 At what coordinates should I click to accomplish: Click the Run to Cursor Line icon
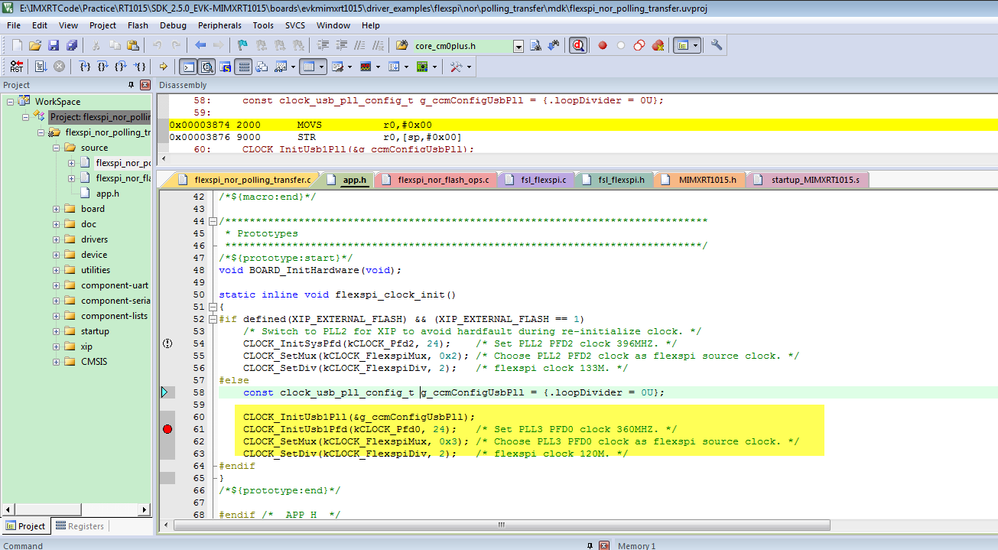[x=139, y=67]
